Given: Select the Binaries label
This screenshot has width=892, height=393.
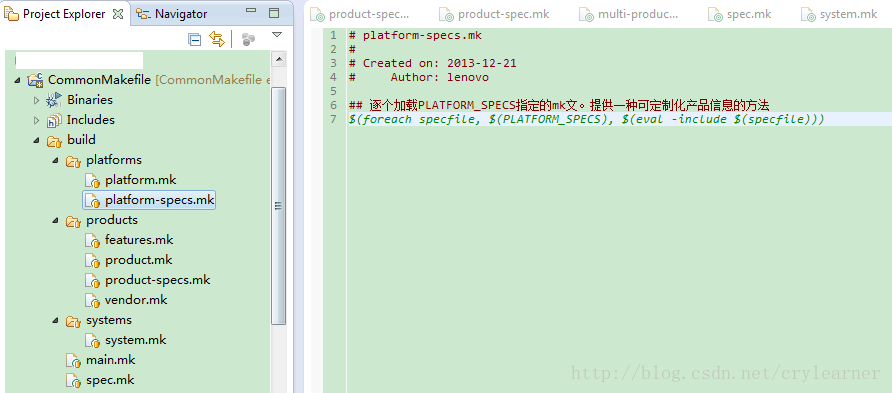Looking at the screenshot, I should pyautogui.click(x=90, y=100).
